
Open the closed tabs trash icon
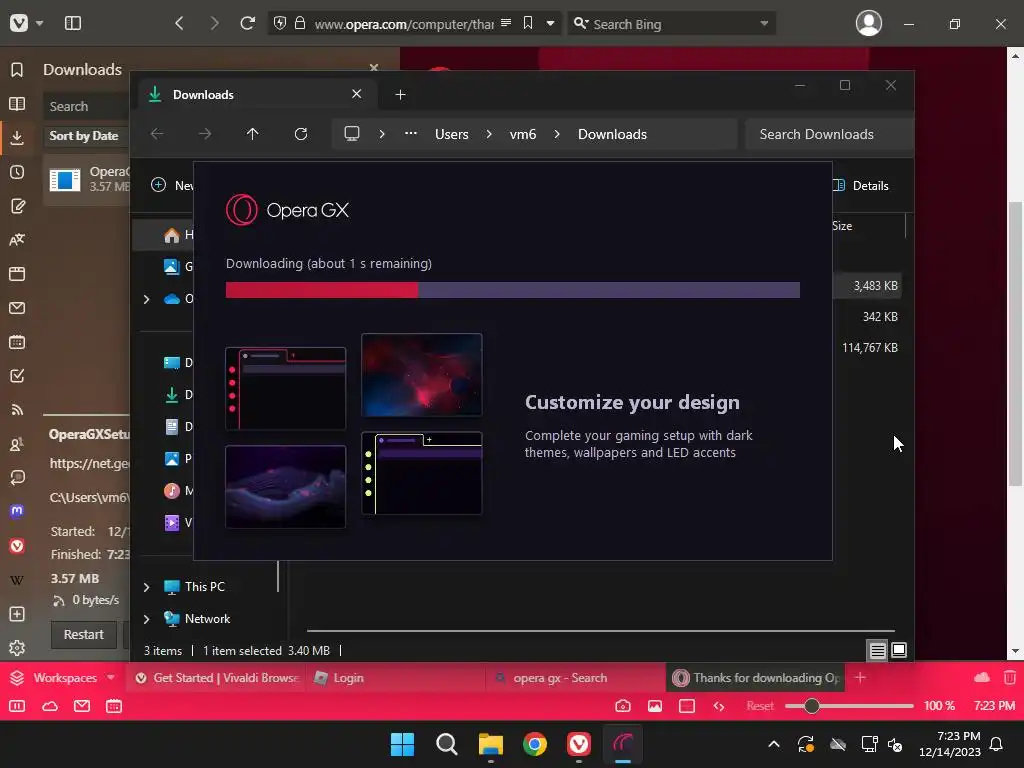coord(1010,678)
